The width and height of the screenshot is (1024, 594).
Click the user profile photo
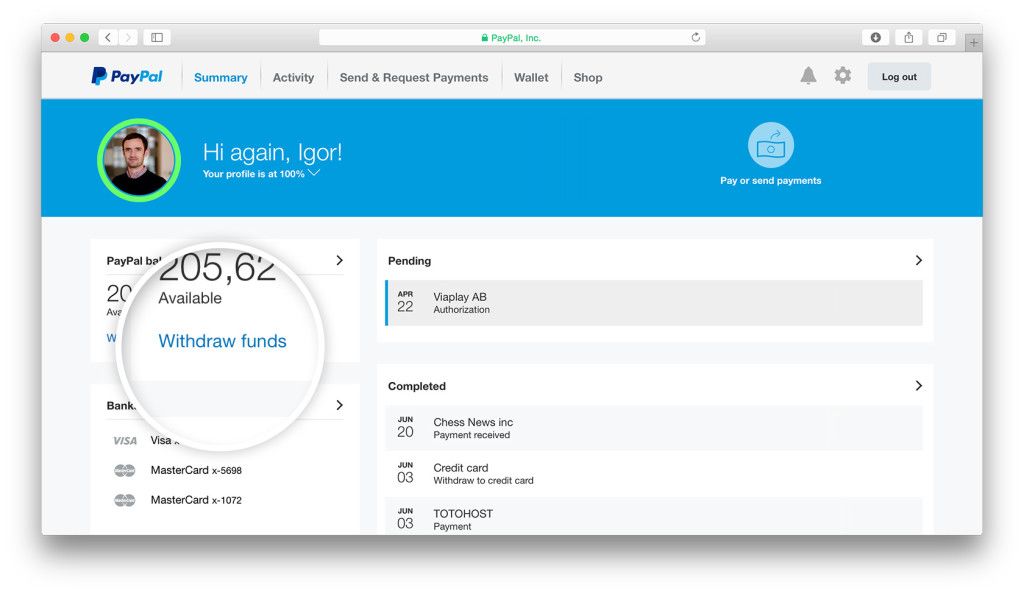139,160
